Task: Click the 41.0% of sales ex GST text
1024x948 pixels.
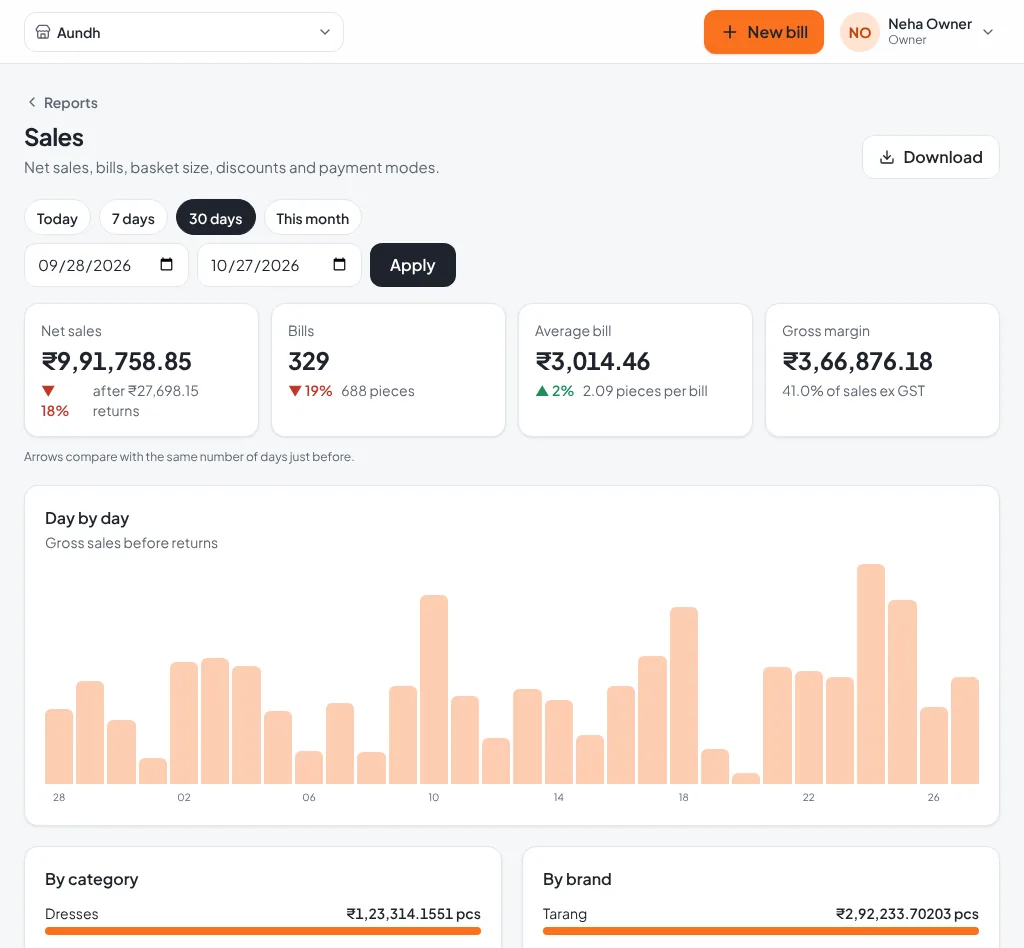Action: 854,390
